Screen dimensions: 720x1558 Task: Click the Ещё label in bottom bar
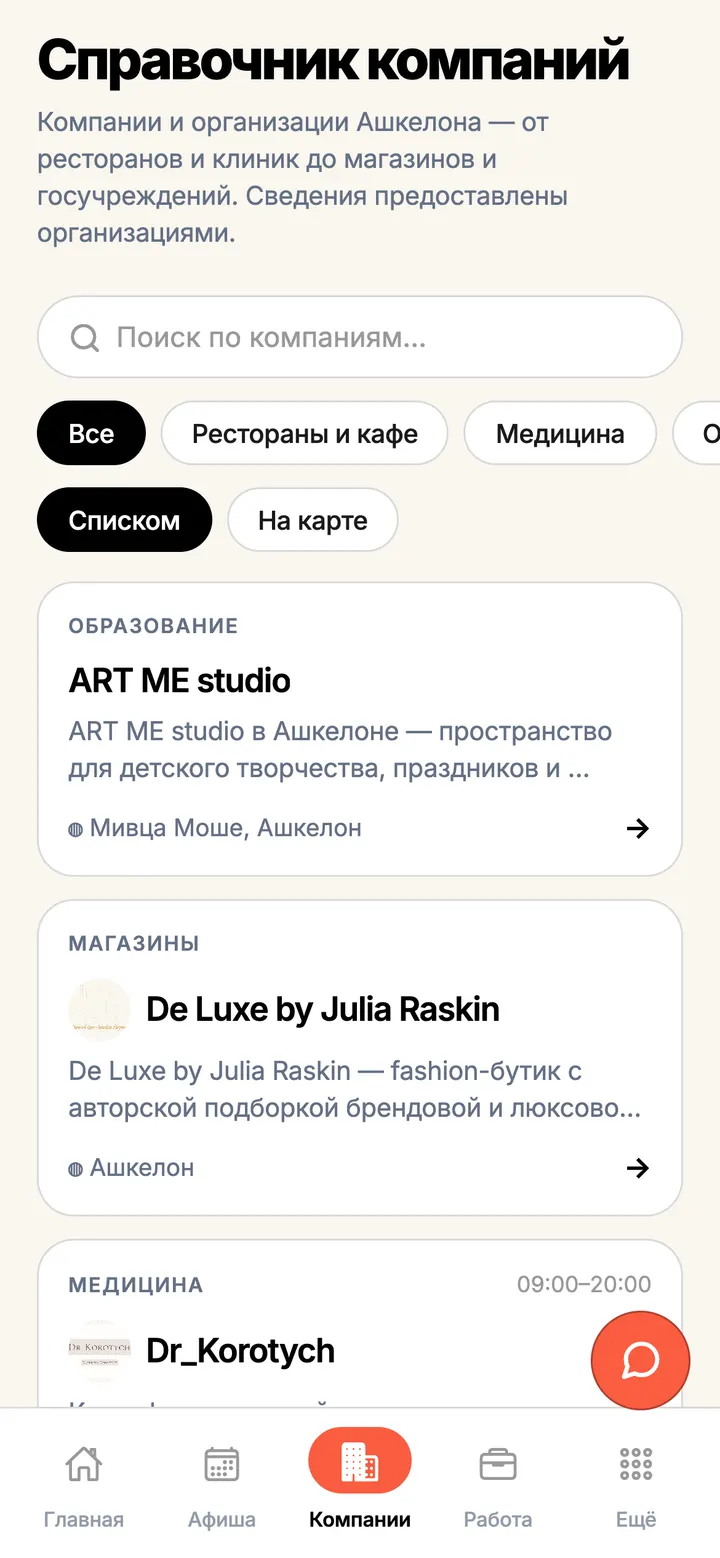636,1520
